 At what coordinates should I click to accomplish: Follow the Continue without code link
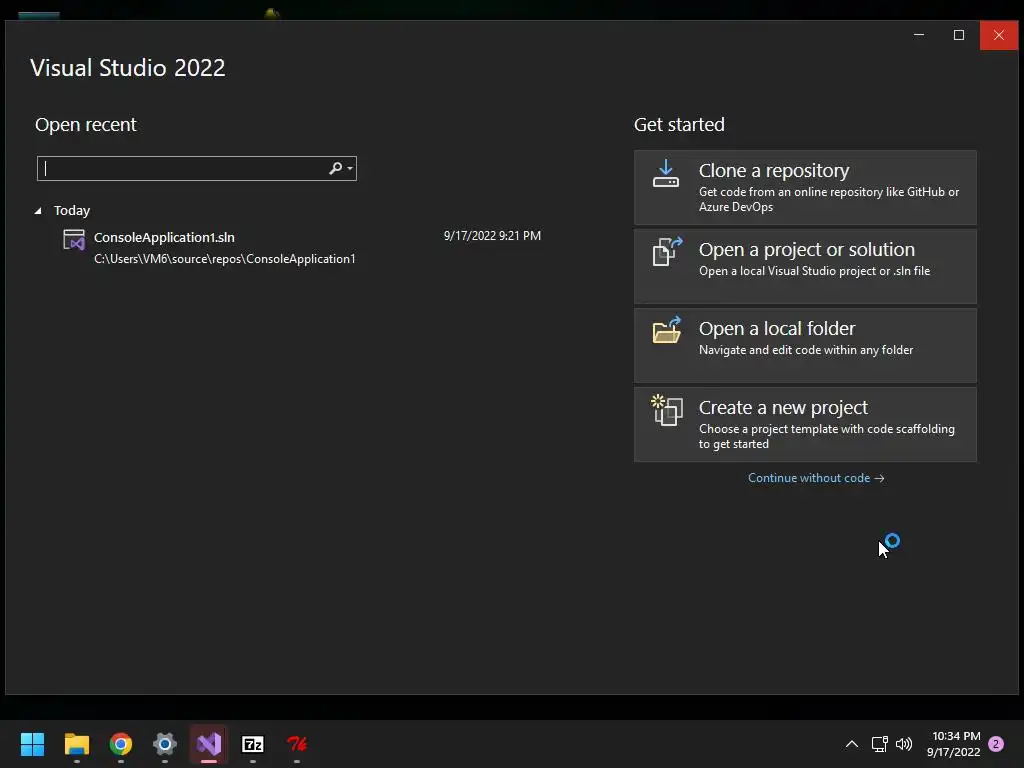(x=816, y=478)
